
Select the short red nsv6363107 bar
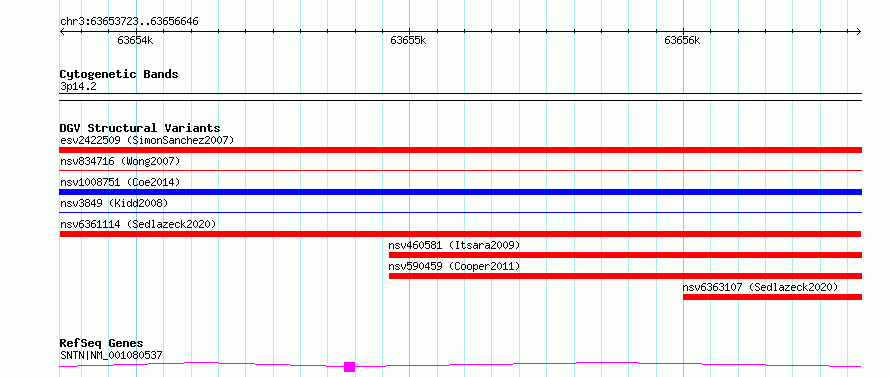[x=772, y=297]
